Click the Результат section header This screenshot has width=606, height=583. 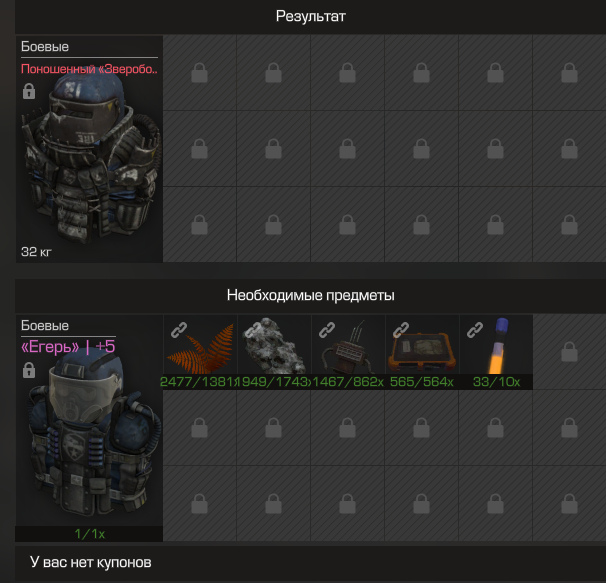click(x=310, y=16)
